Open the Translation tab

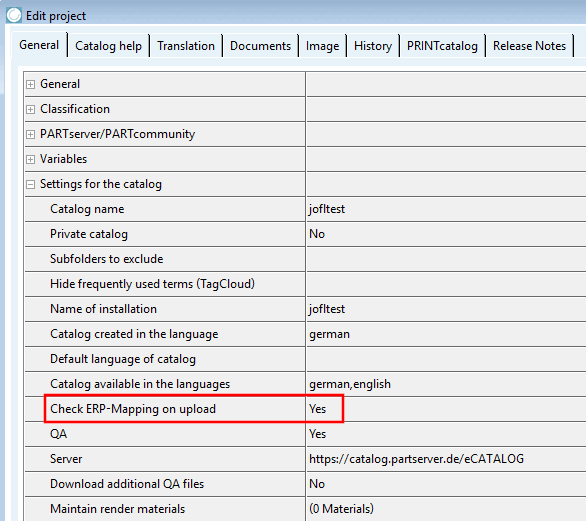point(186,46)
